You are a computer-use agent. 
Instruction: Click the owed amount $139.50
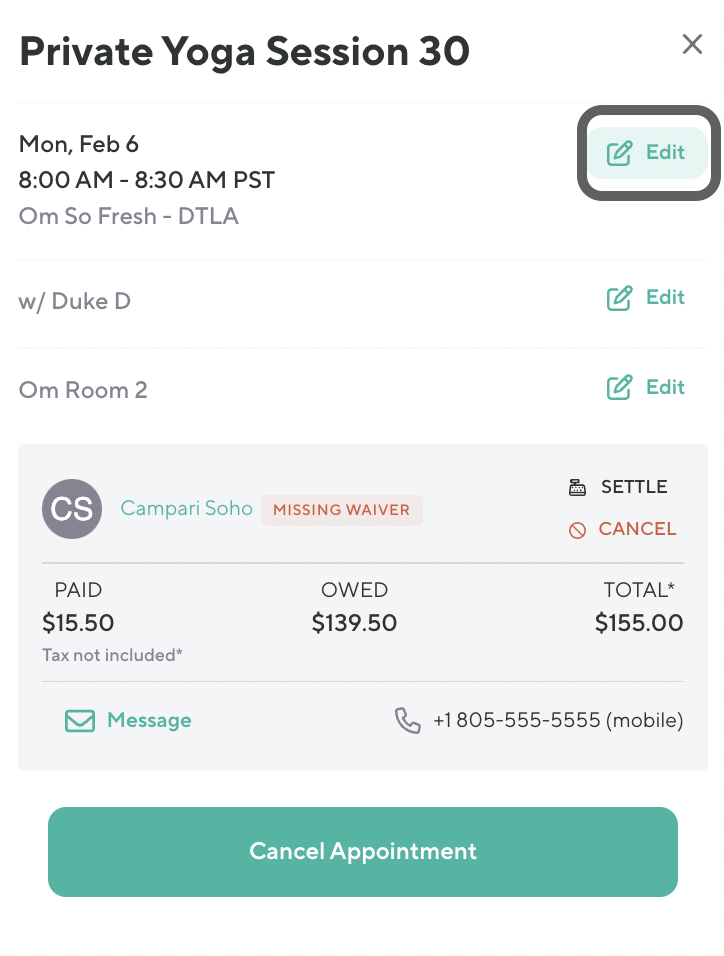point(354,624)
